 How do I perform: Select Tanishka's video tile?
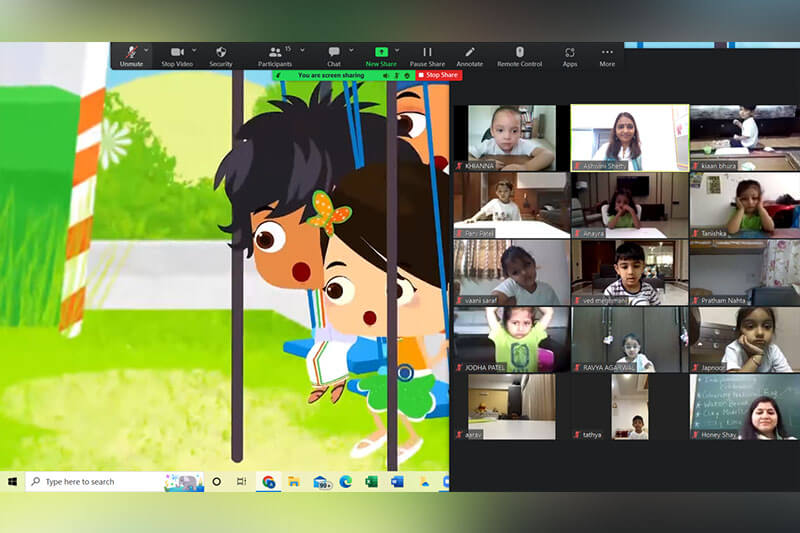(745, 205)
